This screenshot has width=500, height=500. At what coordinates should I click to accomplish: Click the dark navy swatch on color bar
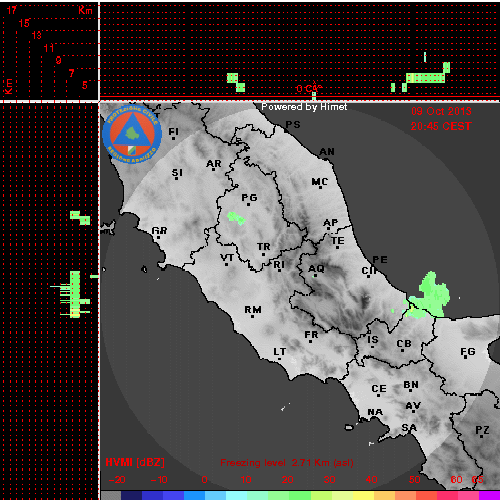tap(132, 495)
